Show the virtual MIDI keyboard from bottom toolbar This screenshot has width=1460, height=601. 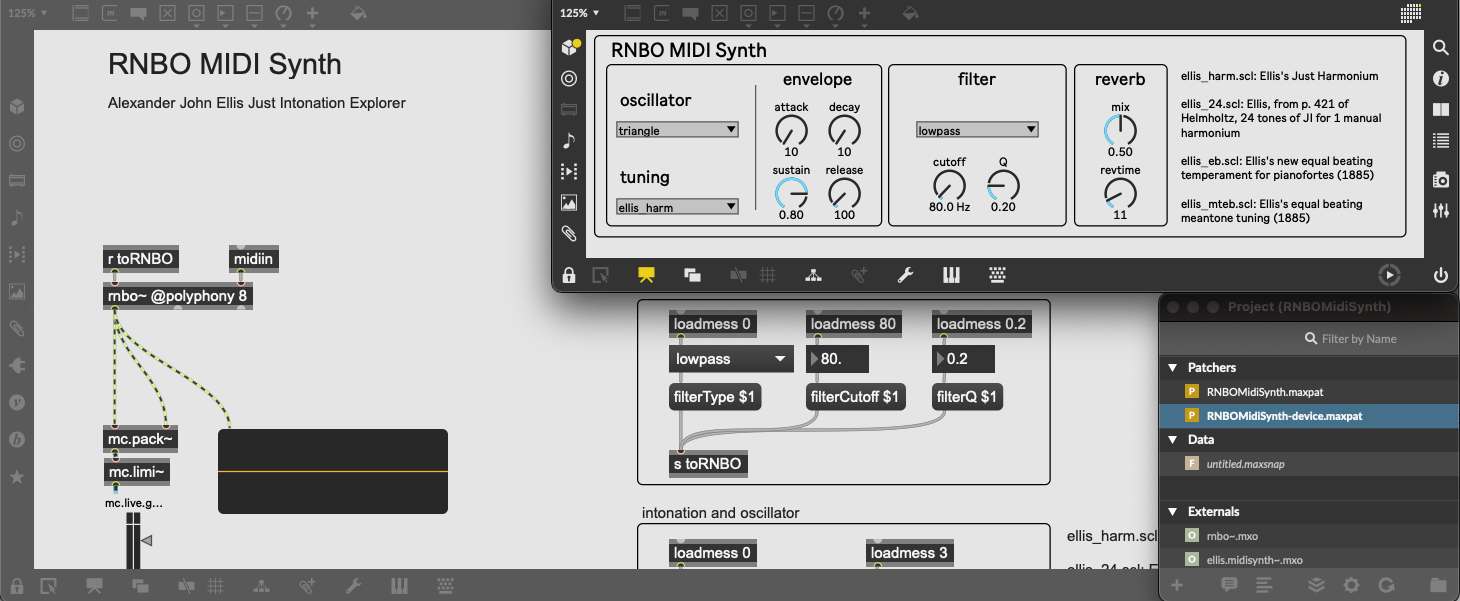pyautogui.click(x=951, y=274)
